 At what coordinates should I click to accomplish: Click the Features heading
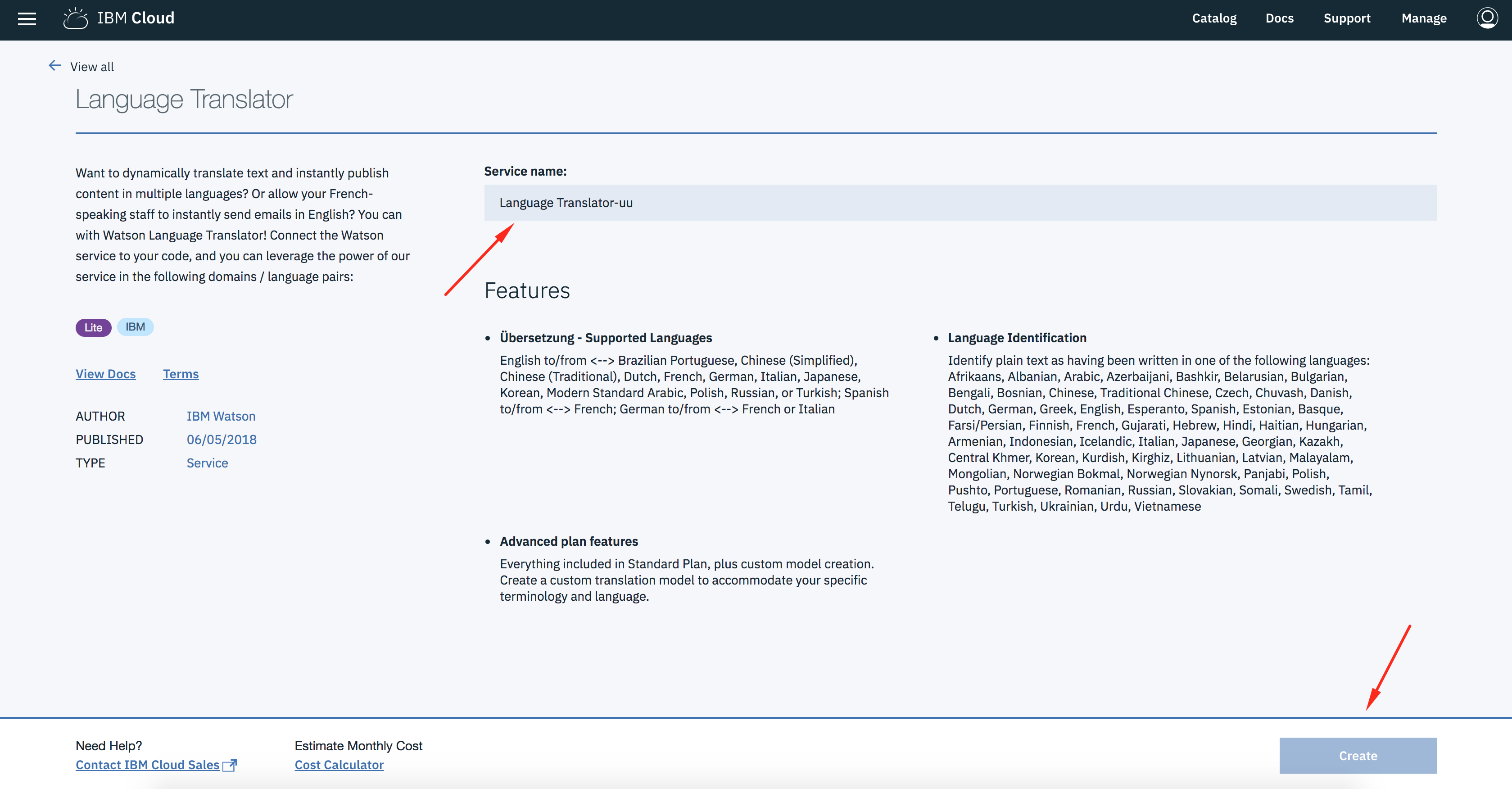(x=527, y=290)
